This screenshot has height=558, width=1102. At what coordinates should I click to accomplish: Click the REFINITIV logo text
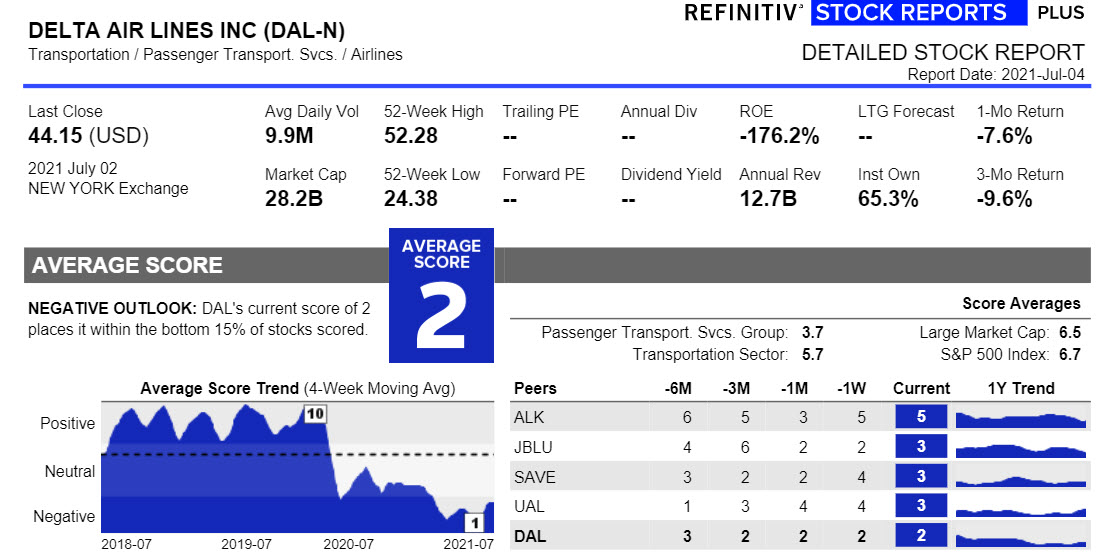(743, 13)
